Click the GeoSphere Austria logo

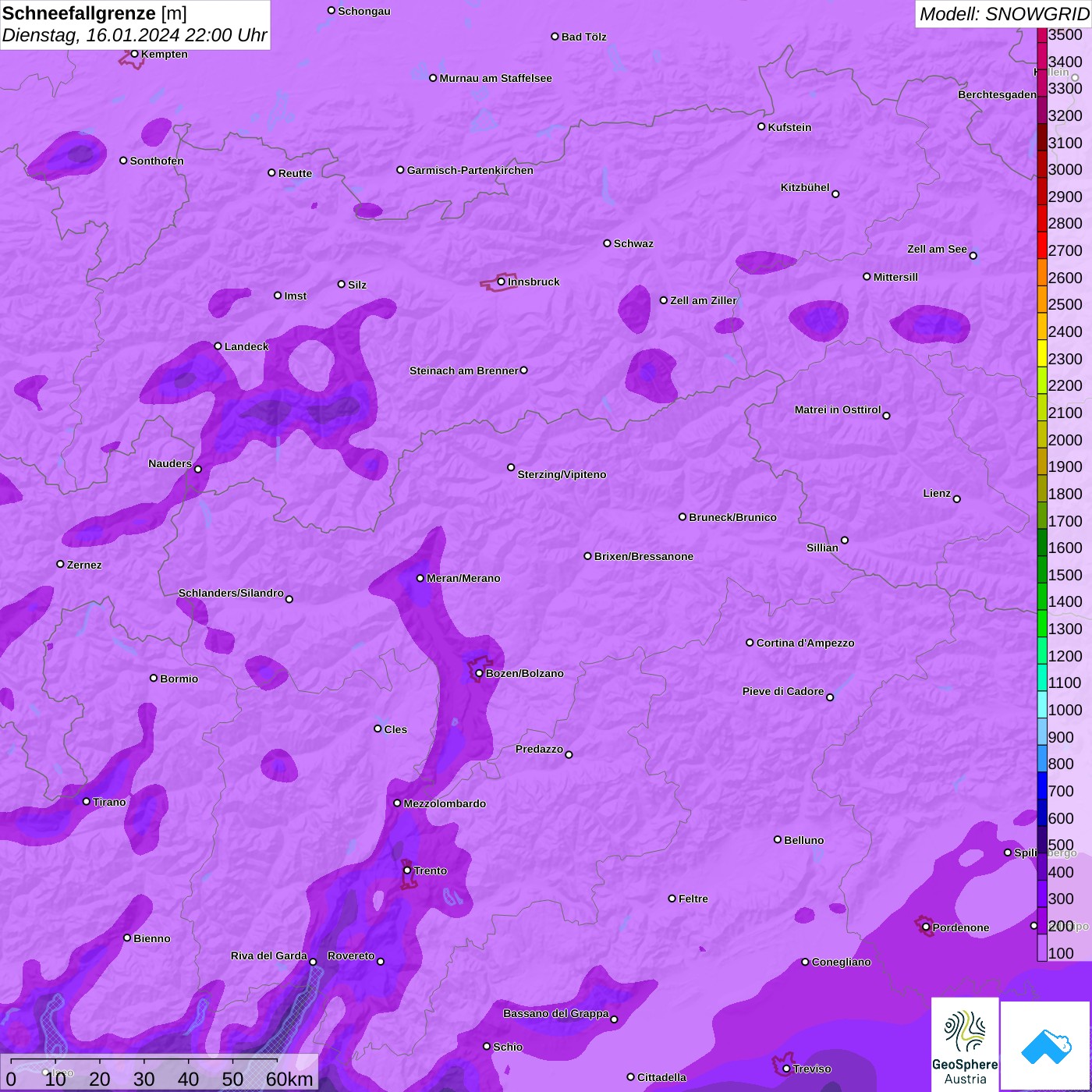coord(965,1044)
